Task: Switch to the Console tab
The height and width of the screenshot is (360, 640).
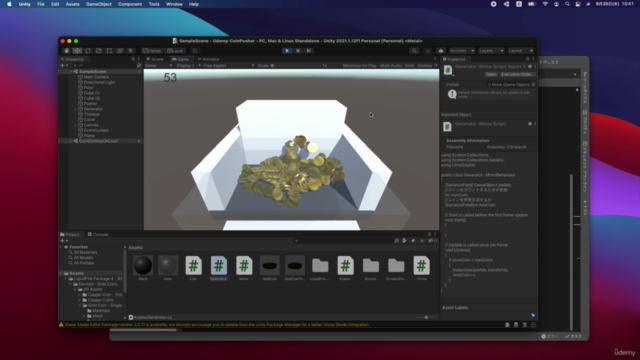Action: pos(98,235)
